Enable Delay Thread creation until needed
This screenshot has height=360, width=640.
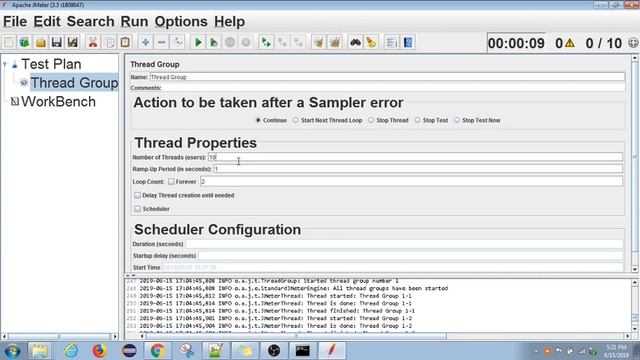point(138,196)
